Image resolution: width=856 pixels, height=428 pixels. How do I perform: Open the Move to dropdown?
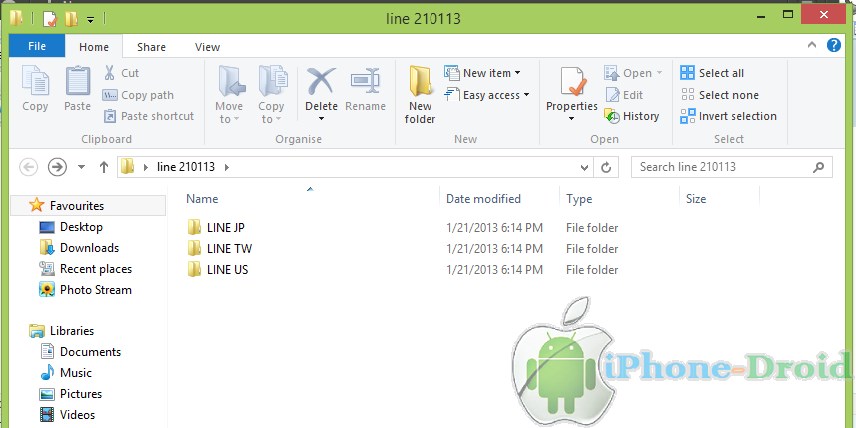coord(230,95)
